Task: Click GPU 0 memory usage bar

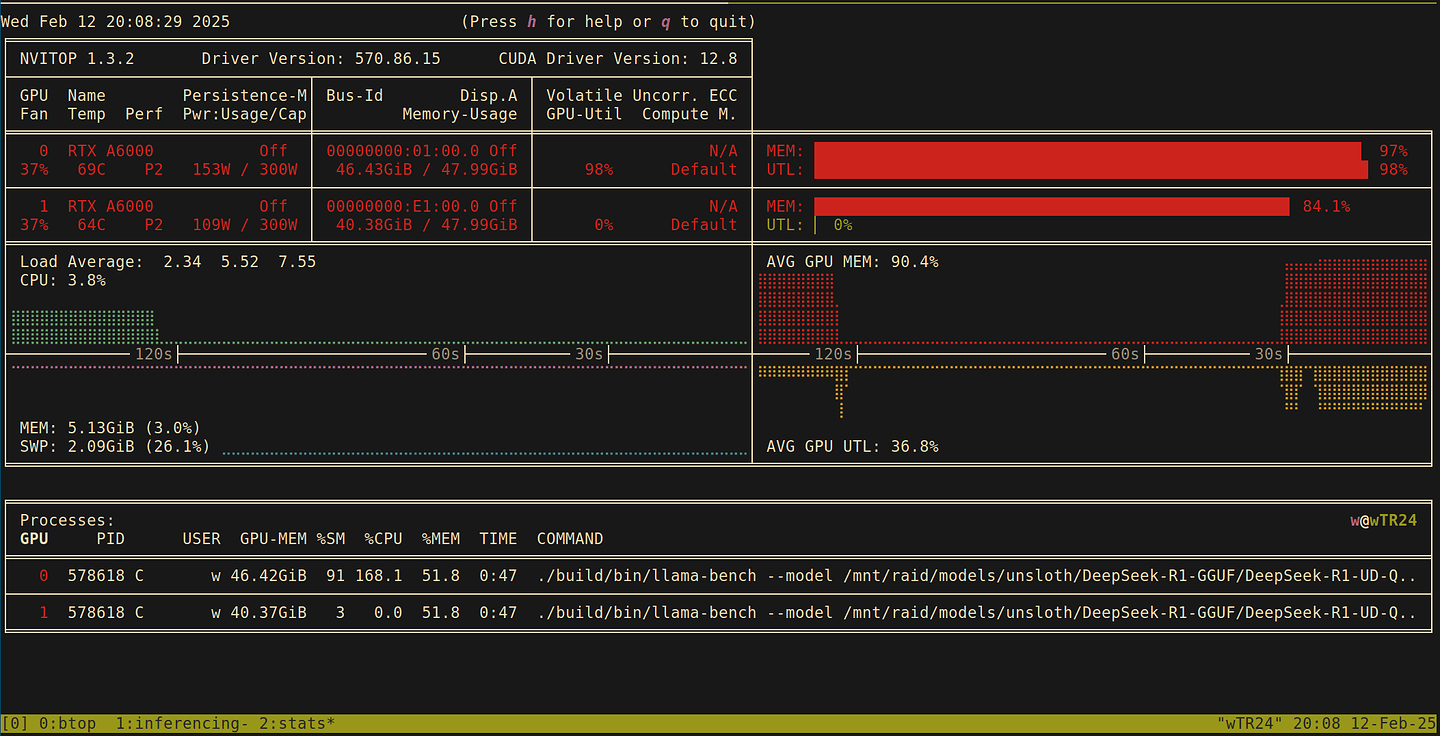Action: [1087, 151]
